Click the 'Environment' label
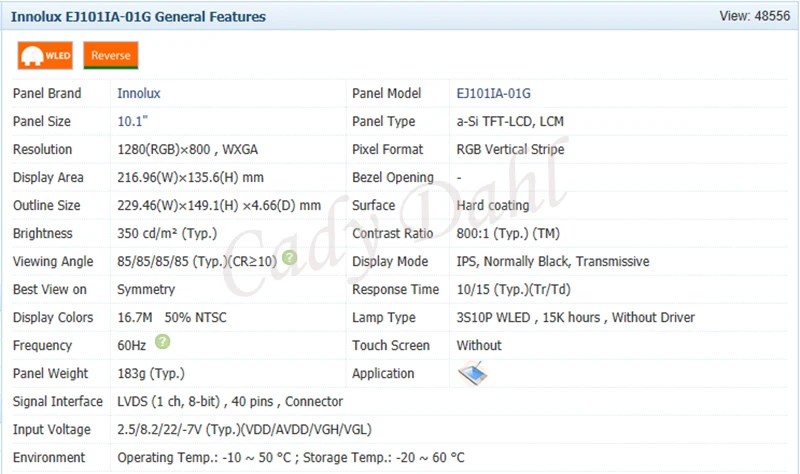 49,458
